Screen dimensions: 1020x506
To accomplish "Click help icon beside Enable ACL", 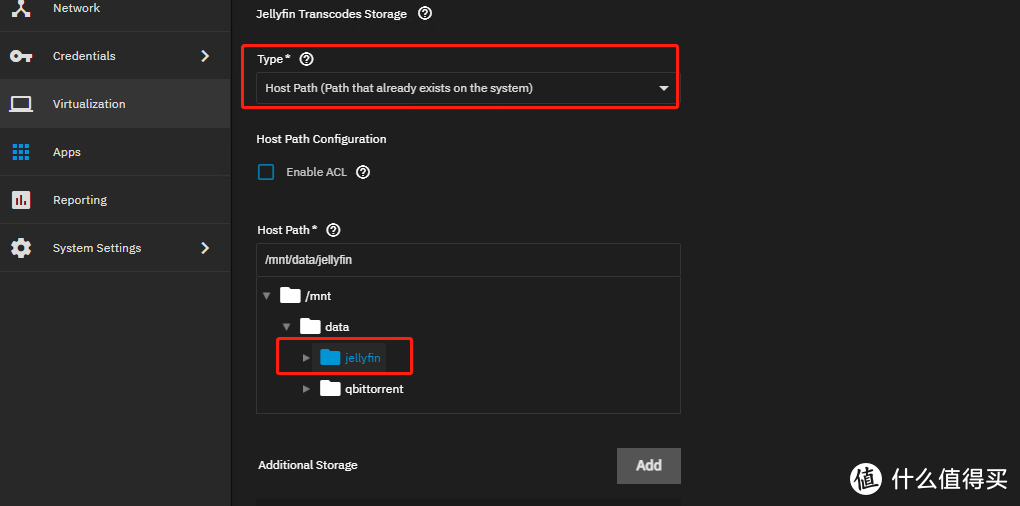I will [x=363, y=172].
